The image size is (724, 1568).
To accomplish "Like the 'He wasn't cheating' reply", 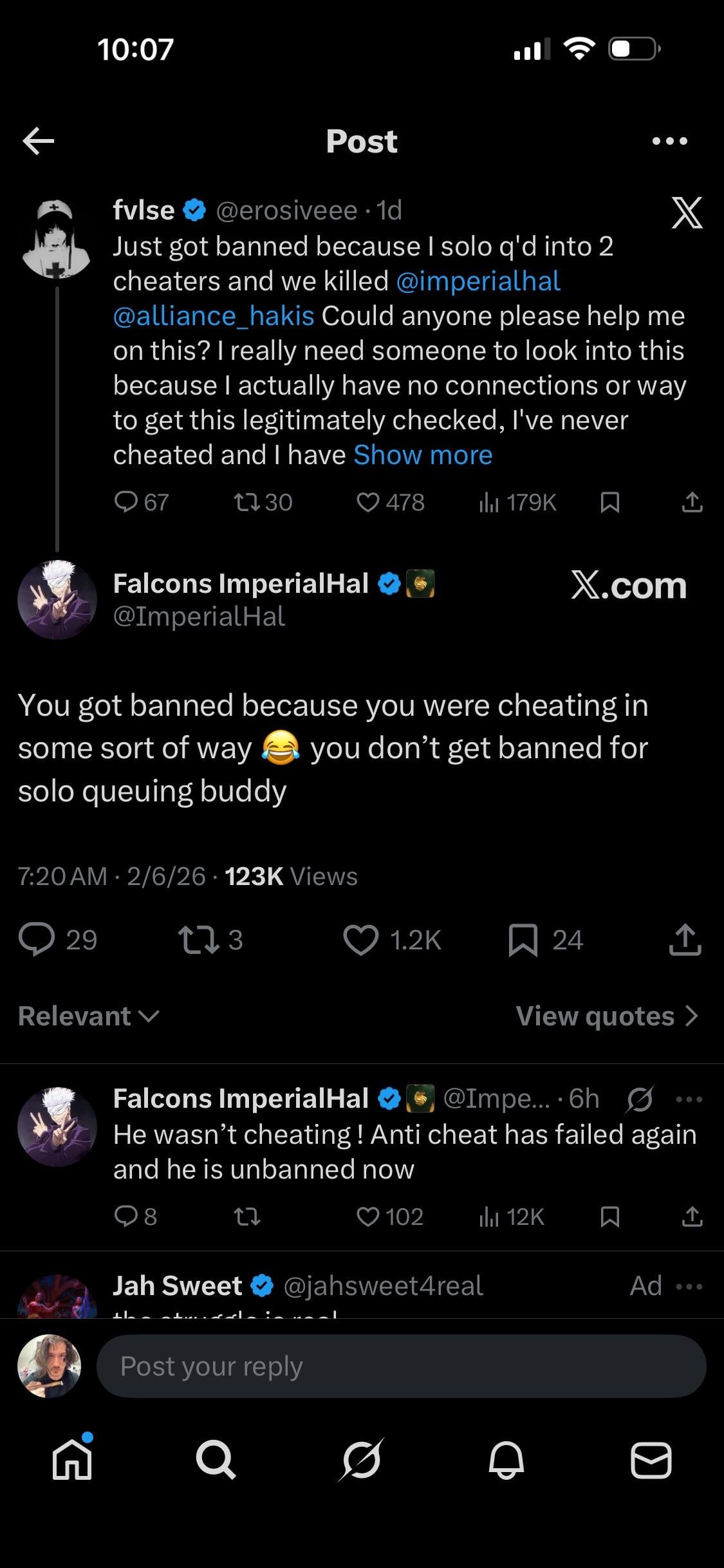I will coord(367,1217).
